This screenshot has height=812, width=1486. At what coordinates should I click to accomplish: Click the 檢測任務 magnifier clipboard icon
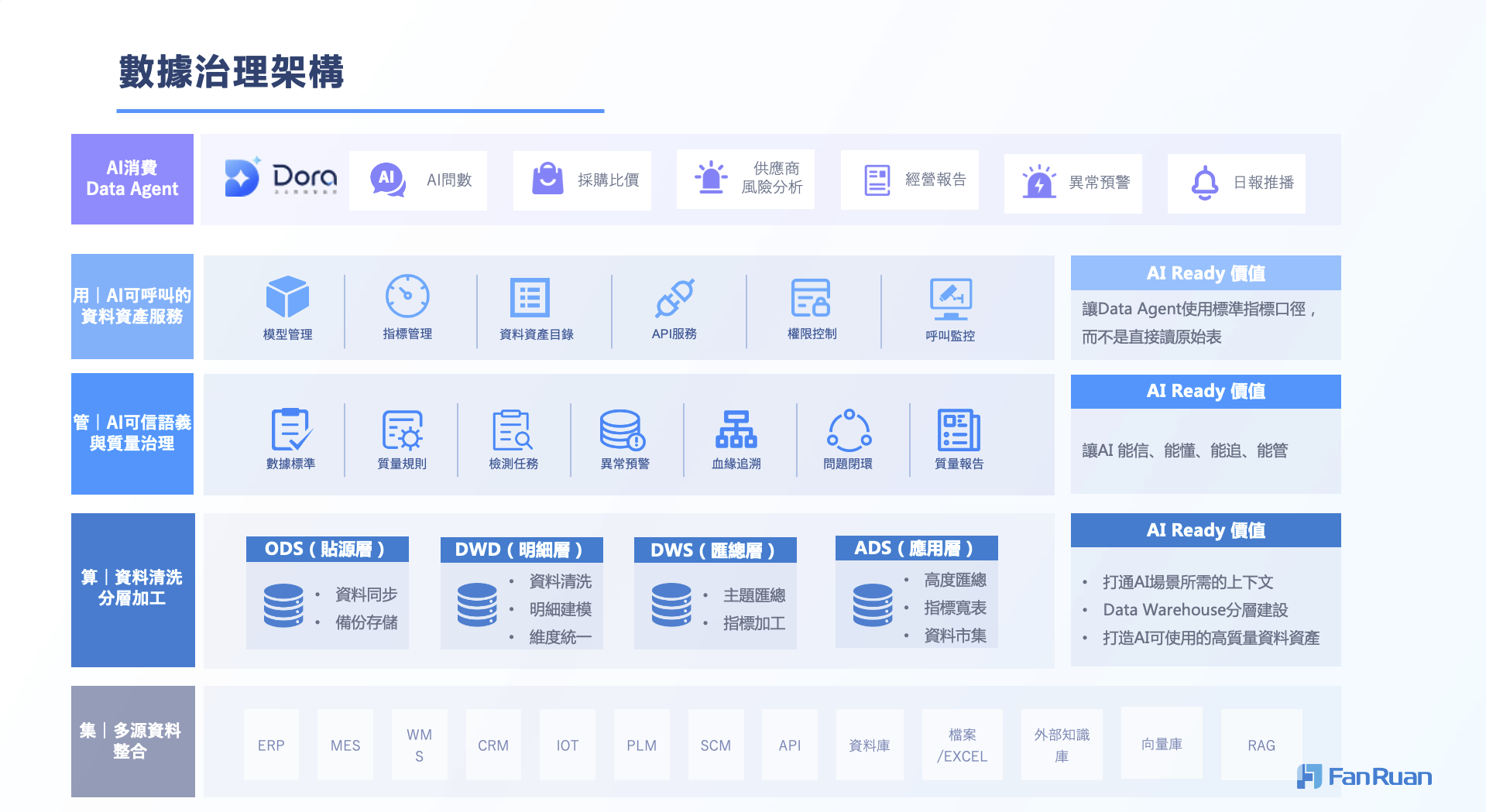pyautogui.click(x=513, y=430)
